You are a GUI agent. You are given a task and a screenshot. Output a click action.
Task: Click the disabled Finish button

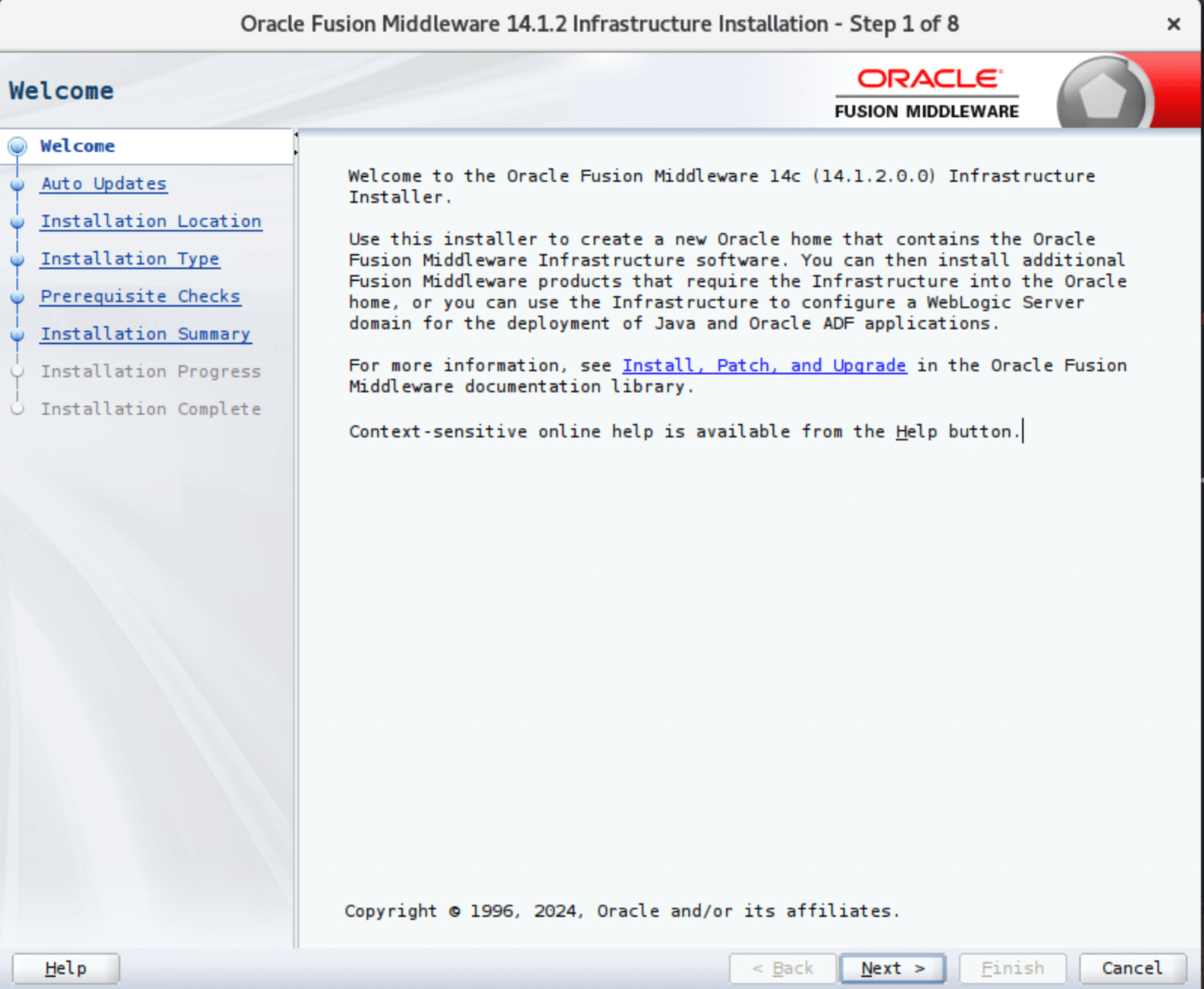point(1013,969)
